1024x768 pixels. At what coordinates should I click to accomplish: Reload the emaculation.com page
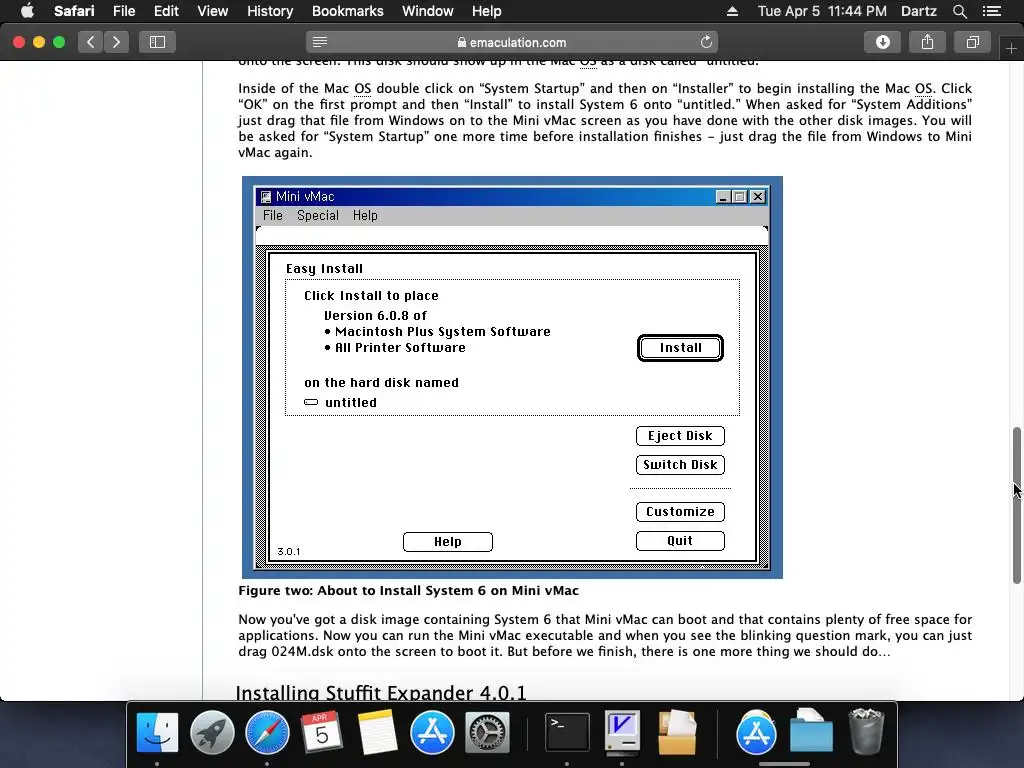(706, 42)
